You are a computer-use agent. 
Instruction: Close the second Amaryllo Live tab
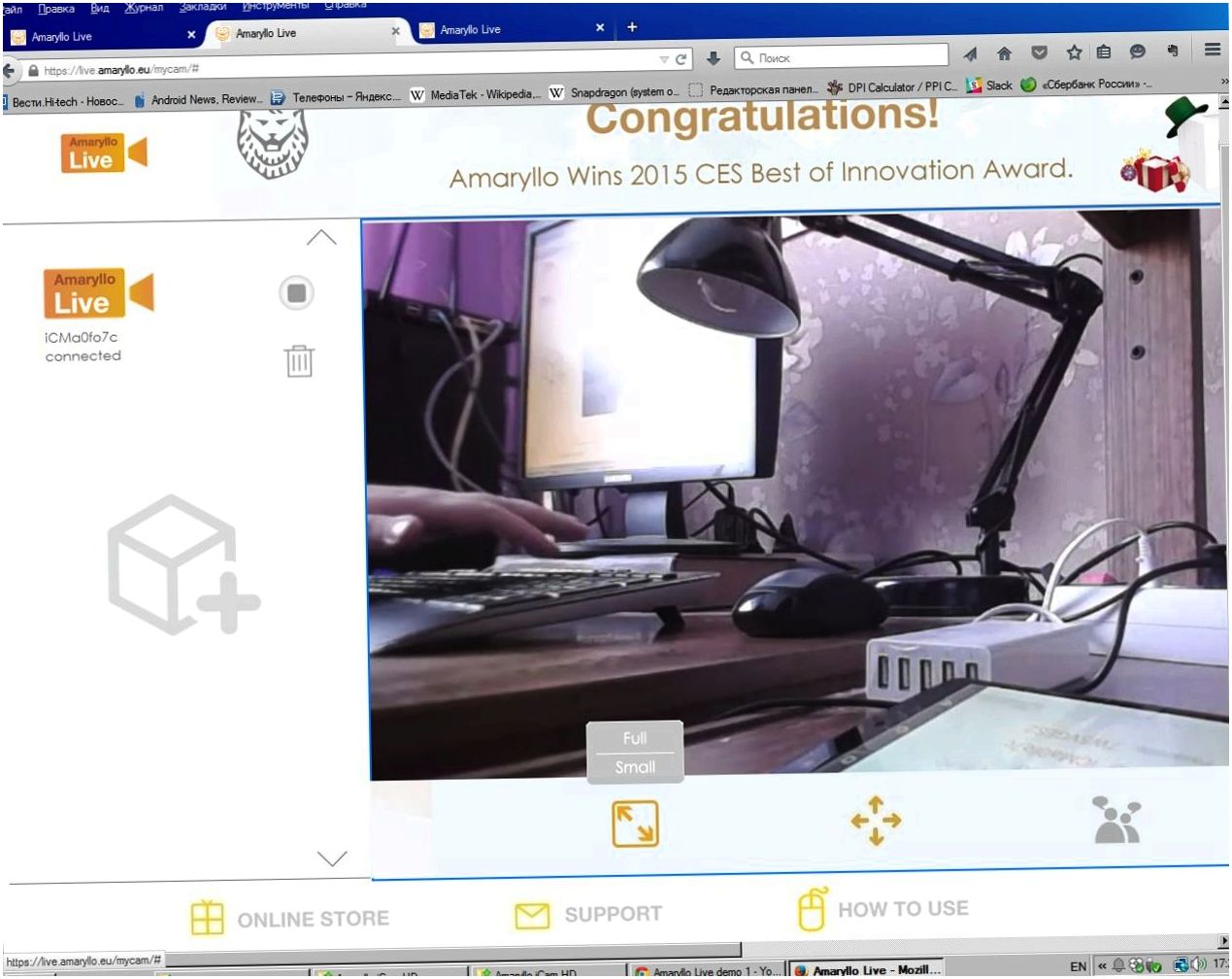click(395, 31)
